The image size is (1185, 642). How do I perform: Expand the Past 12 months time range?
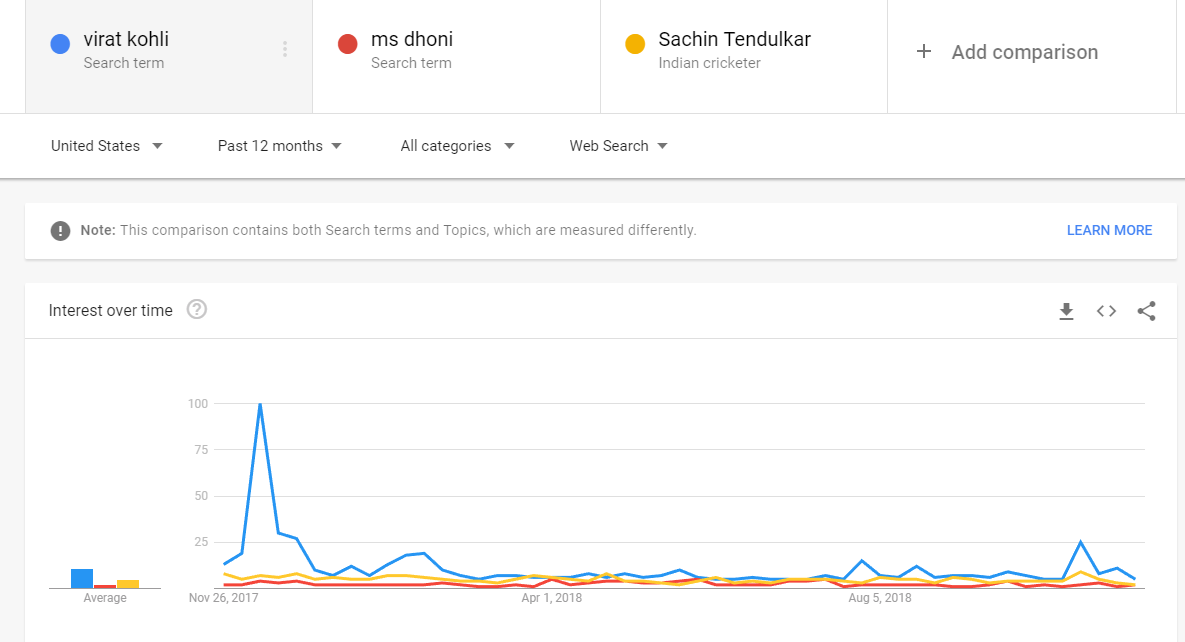click(x=280, y=146)
